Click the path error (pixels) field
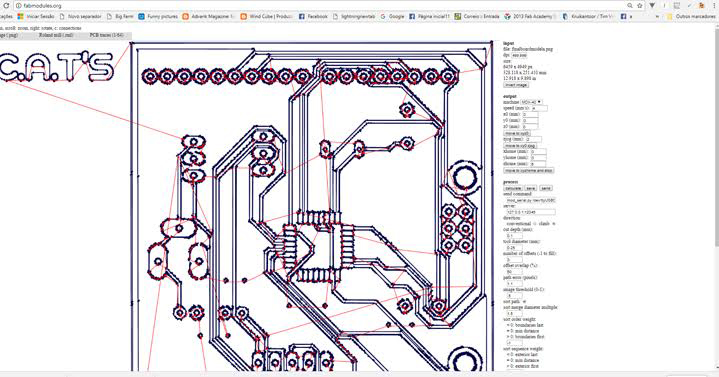719x377 pixels. pos(514,283)
